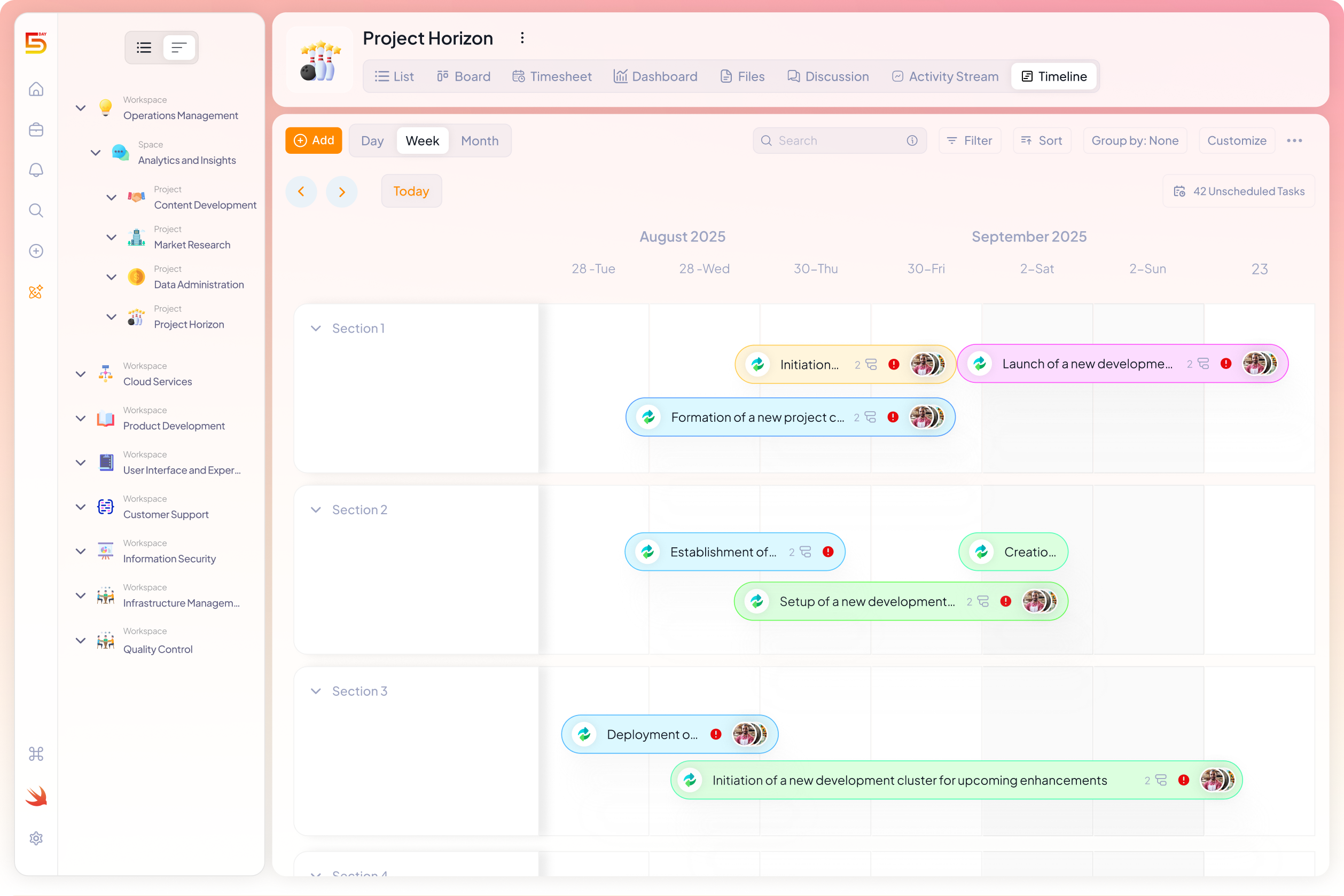Switch timeline view to Month
This screenshot has width=1344, height=896.
pyautogui.click(x=480, y=140)
